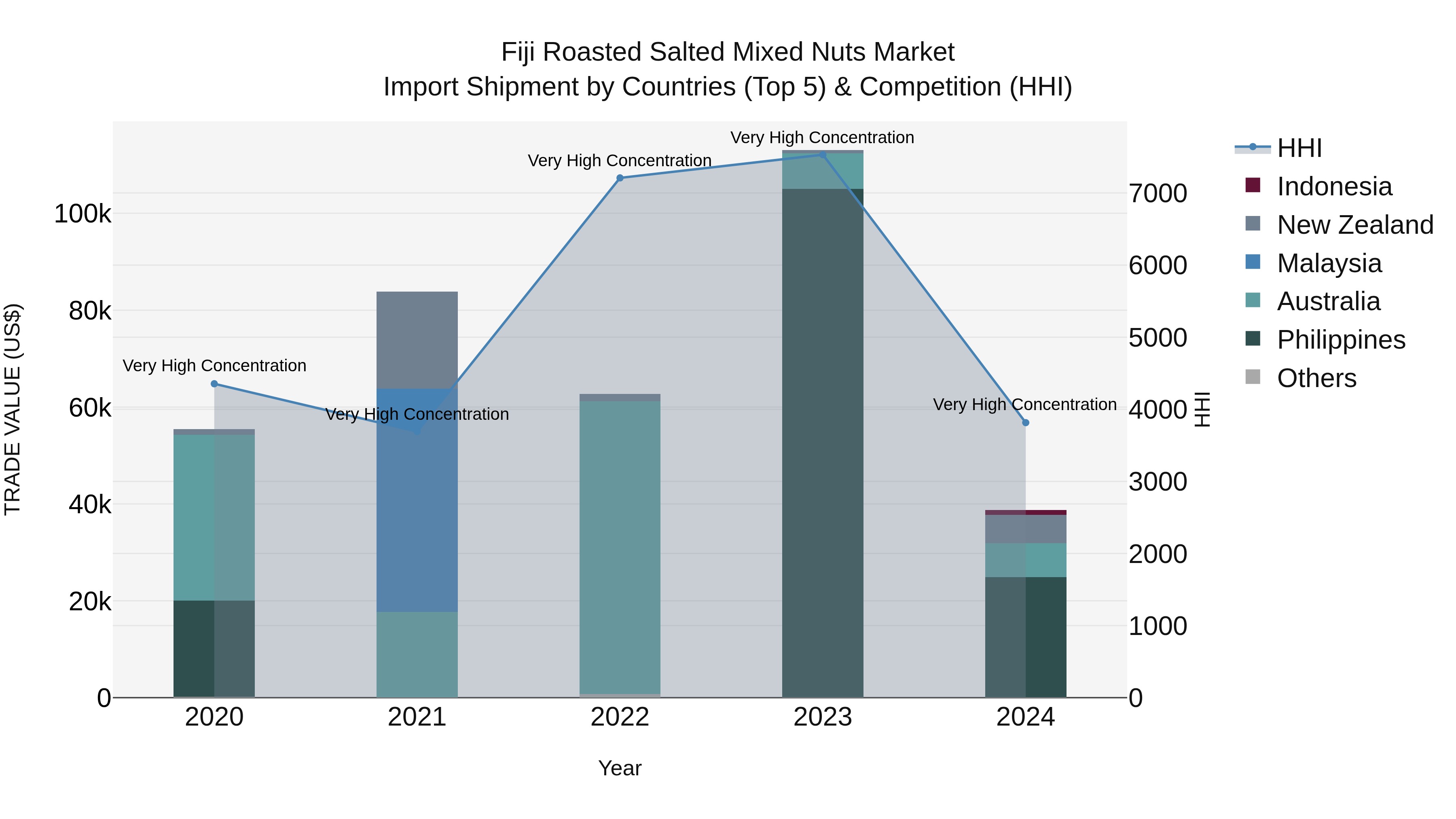Toggle the Indonesia legend entry
This screenshot has width=1456, height=819.
(1318, 186)
